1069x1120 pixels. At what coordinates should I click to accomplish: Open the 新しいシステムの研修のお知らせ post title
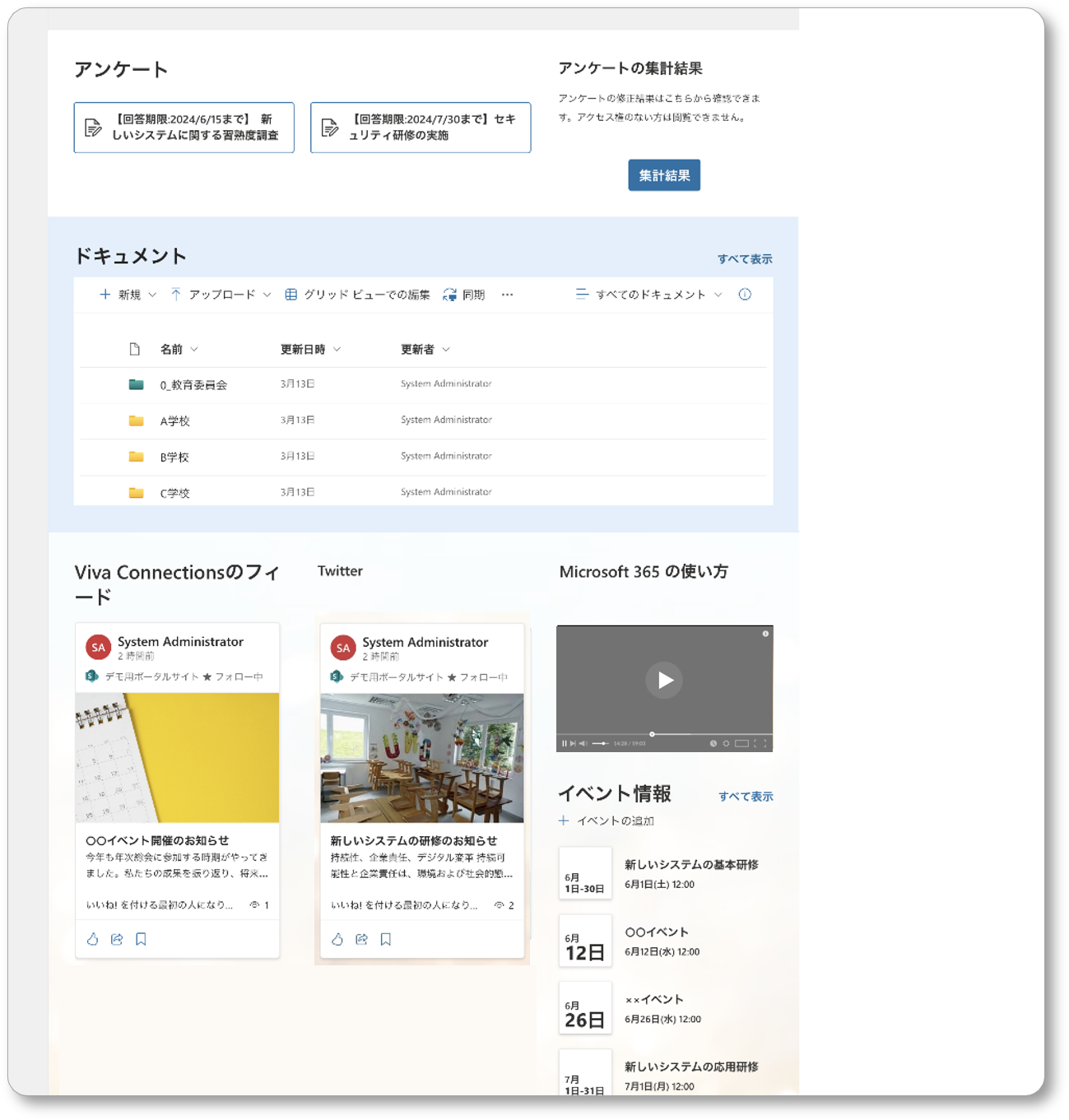tap(414, 841)
